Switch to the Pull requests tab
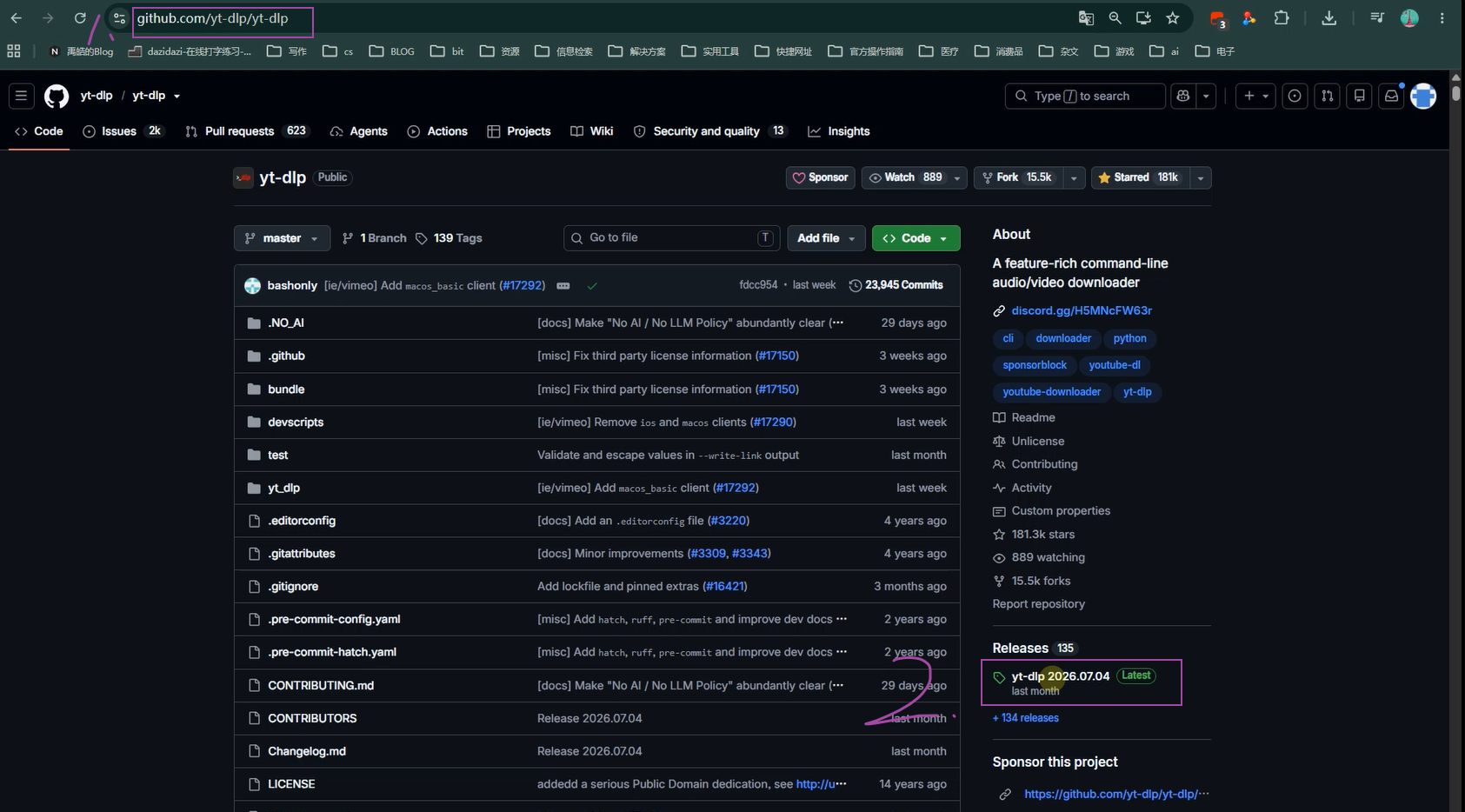1465x812 pixels. (247, 131)
